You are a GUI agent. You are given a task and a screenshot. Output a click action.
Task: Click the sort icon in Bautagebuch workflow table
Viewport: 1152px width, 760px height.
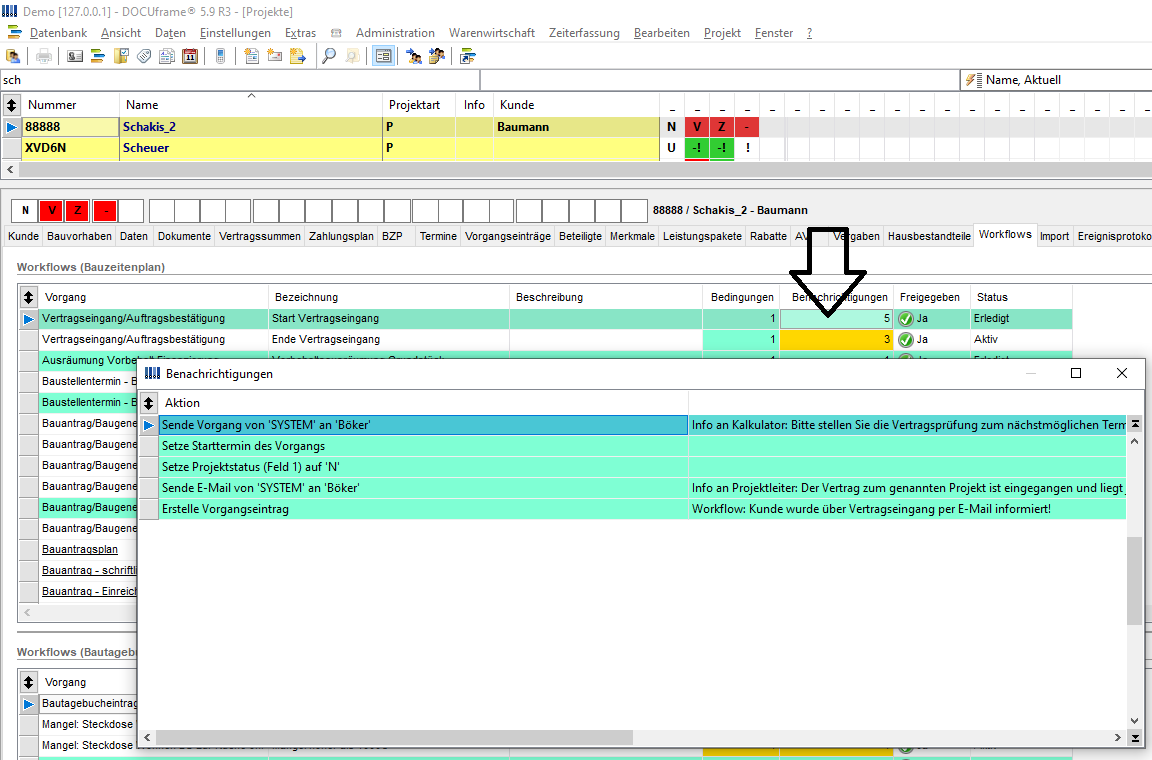click(x=28, y=682)
